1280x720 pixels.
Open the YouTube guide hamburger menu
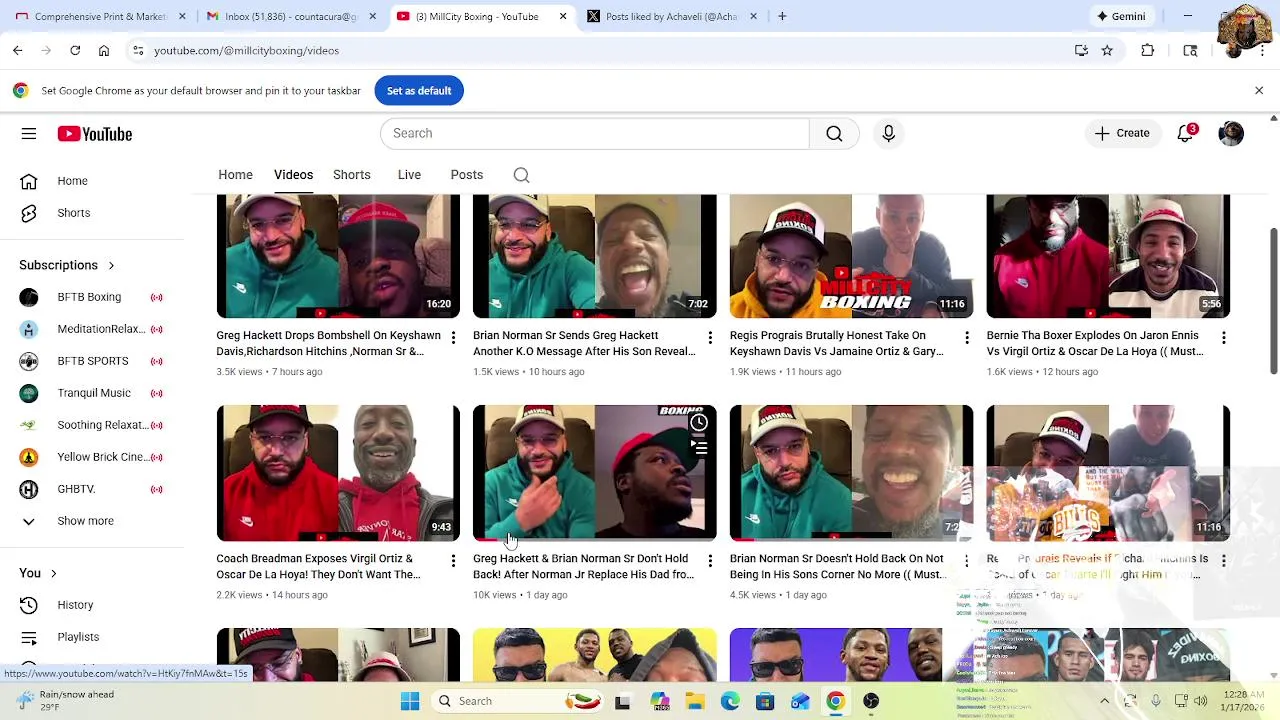click(x=29, y=133)
